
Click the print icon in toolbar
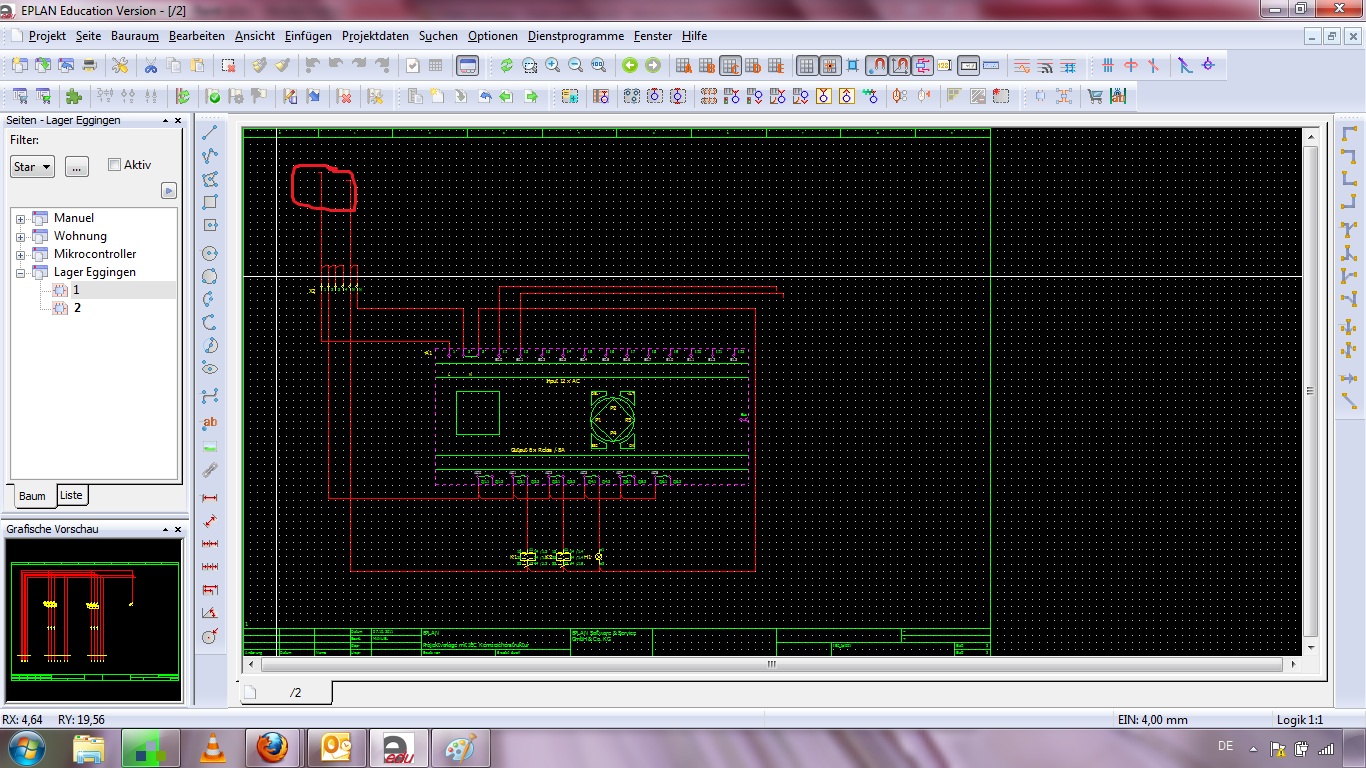(89, 66)
